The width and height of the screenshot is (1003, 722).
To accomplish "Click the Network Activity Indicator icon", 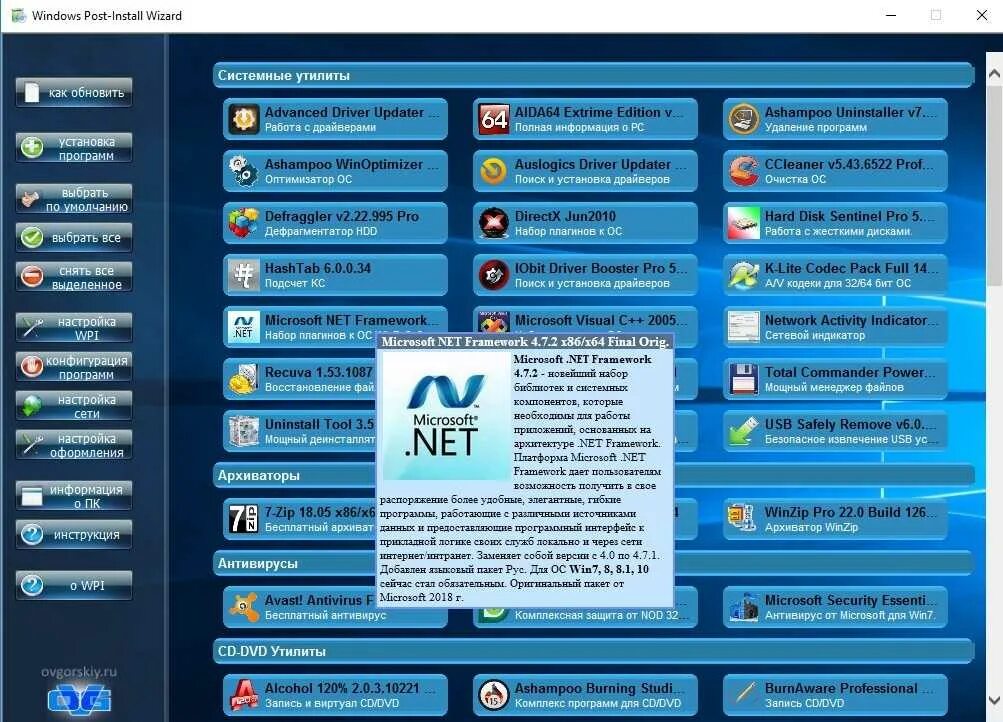I will point(743,327).
